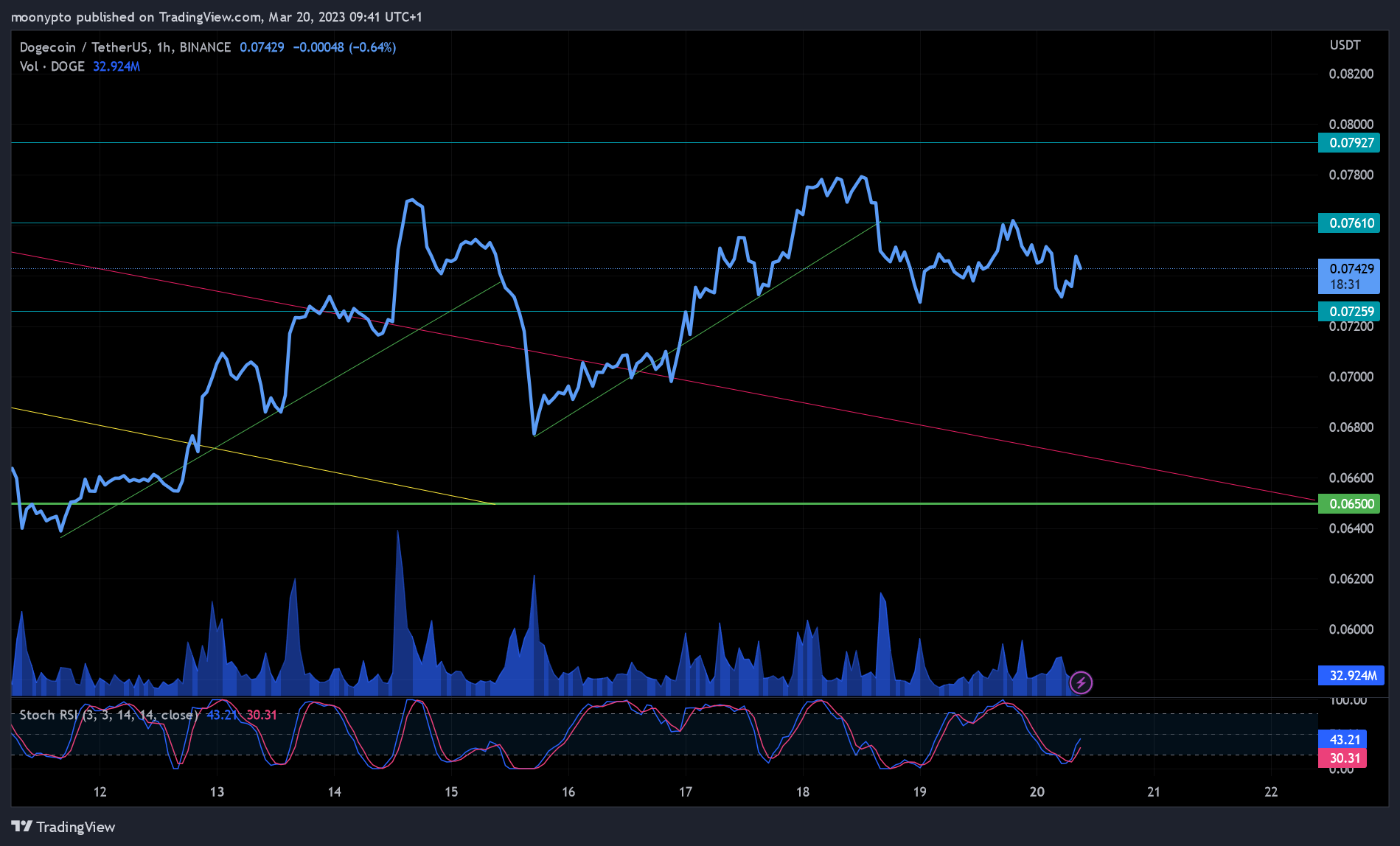
Task: Click date 21 on the time axis
Action: tap(1154, 791)
